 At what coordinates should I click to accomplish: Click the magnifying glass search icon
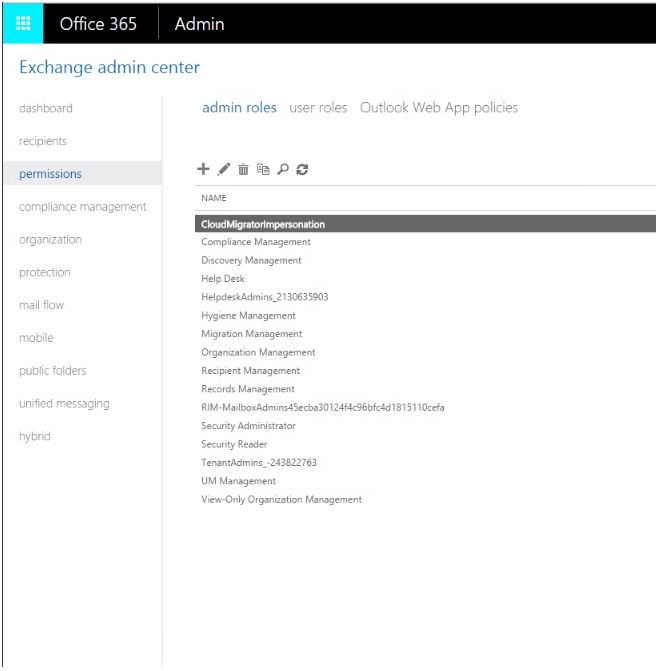tap(283, 169)
